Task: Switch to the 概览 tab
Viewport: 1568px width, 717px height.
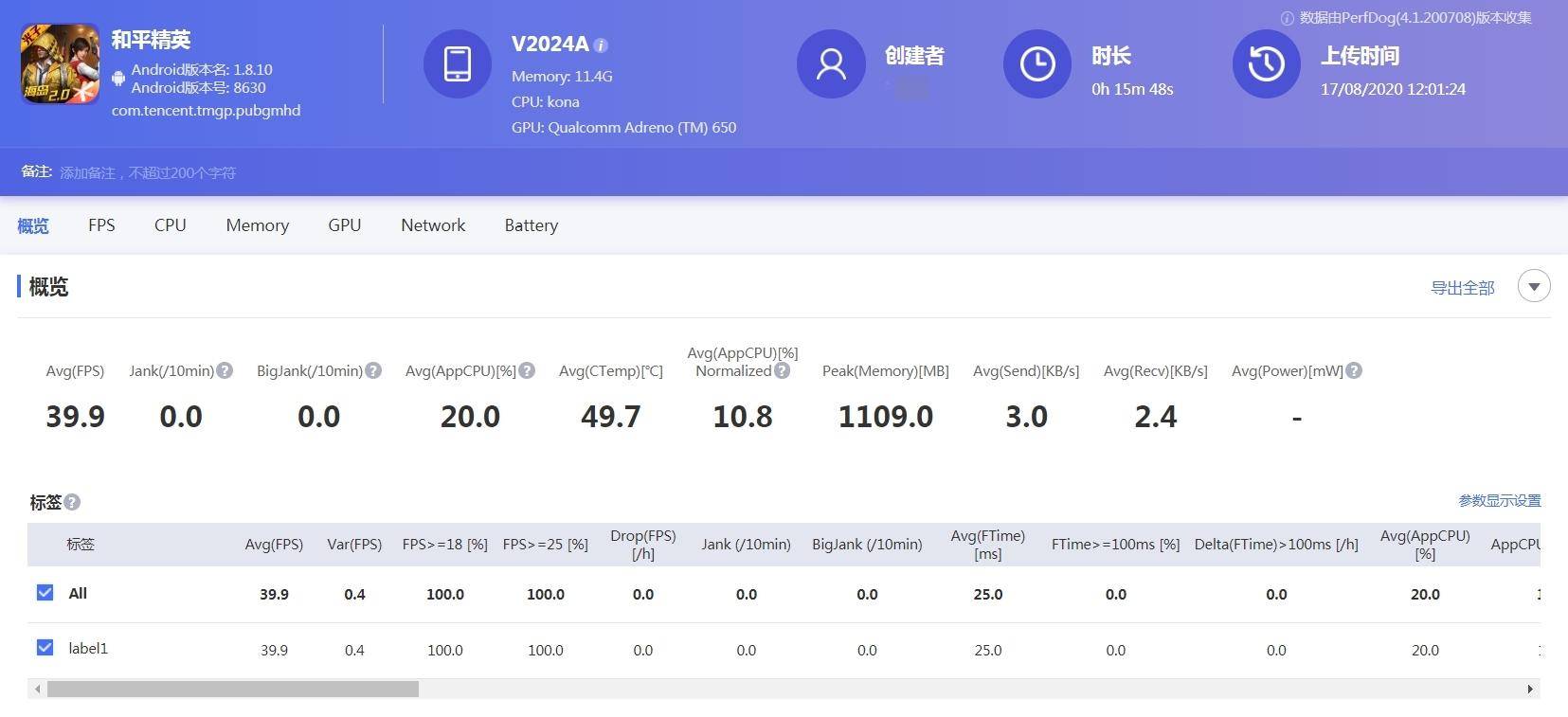Action: point(33,225)
